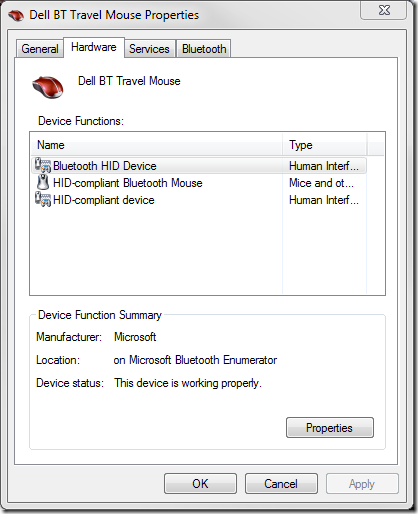Select the HID-compliant device entry

point(104,200)
